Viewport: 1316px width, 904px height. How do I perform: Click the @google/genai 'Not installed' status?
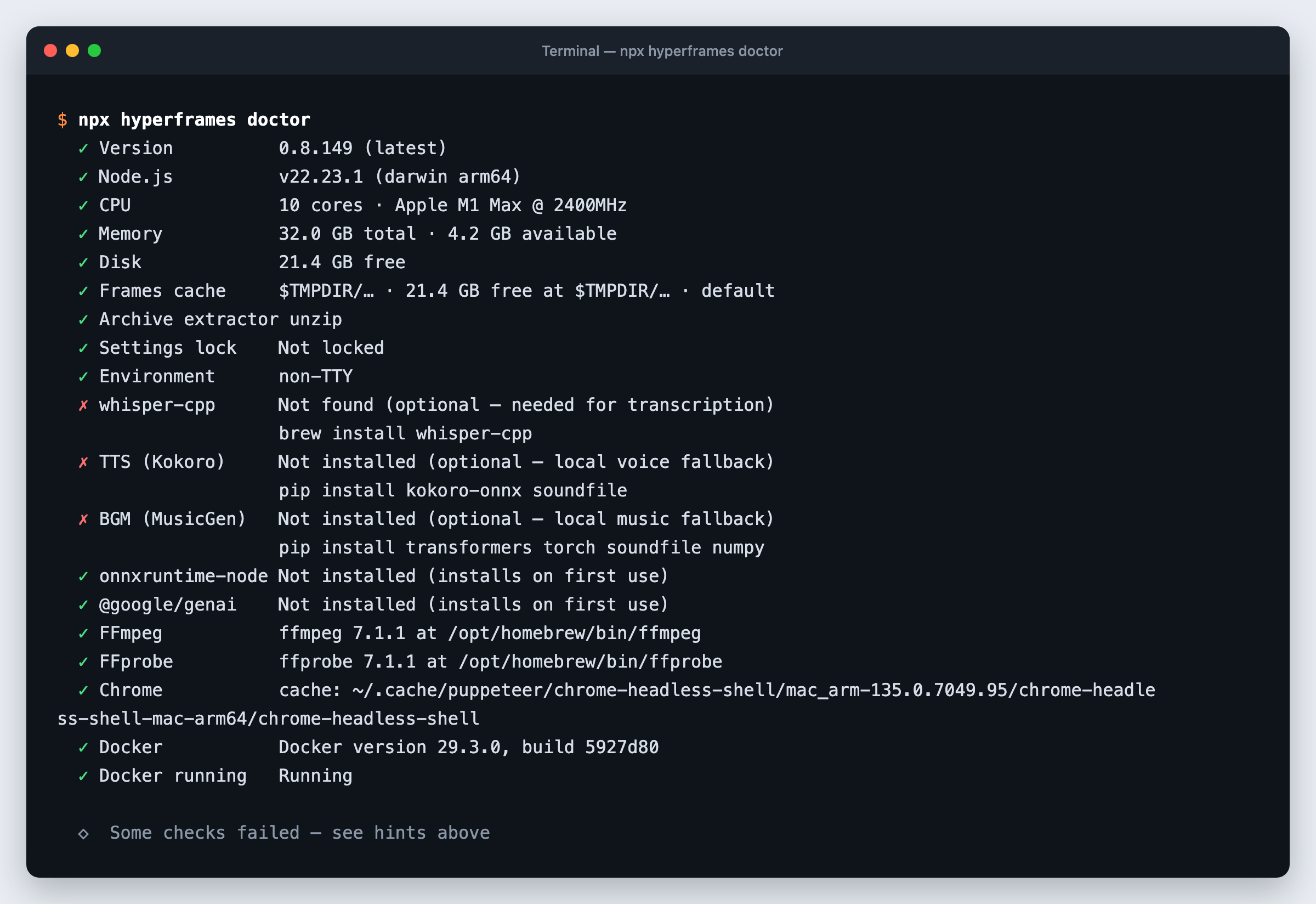(x=473, y=605)
